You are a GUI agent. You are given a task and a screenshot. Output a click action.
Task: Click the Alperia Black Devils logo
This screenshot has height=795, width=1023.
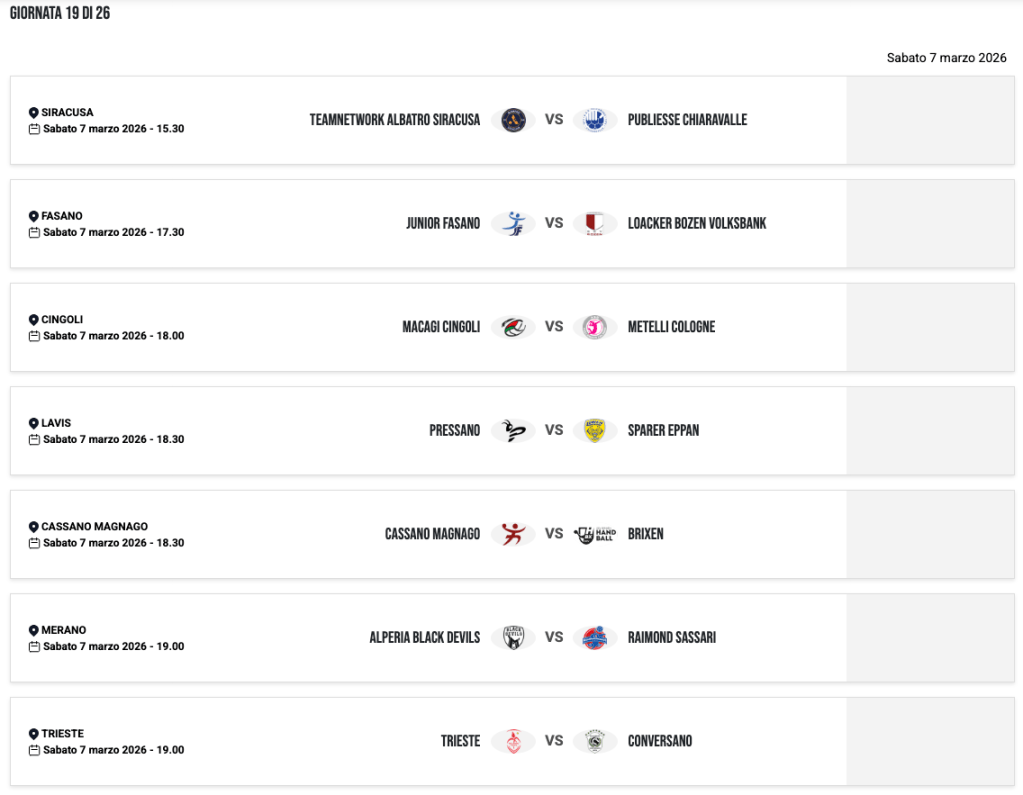[513, 637]
